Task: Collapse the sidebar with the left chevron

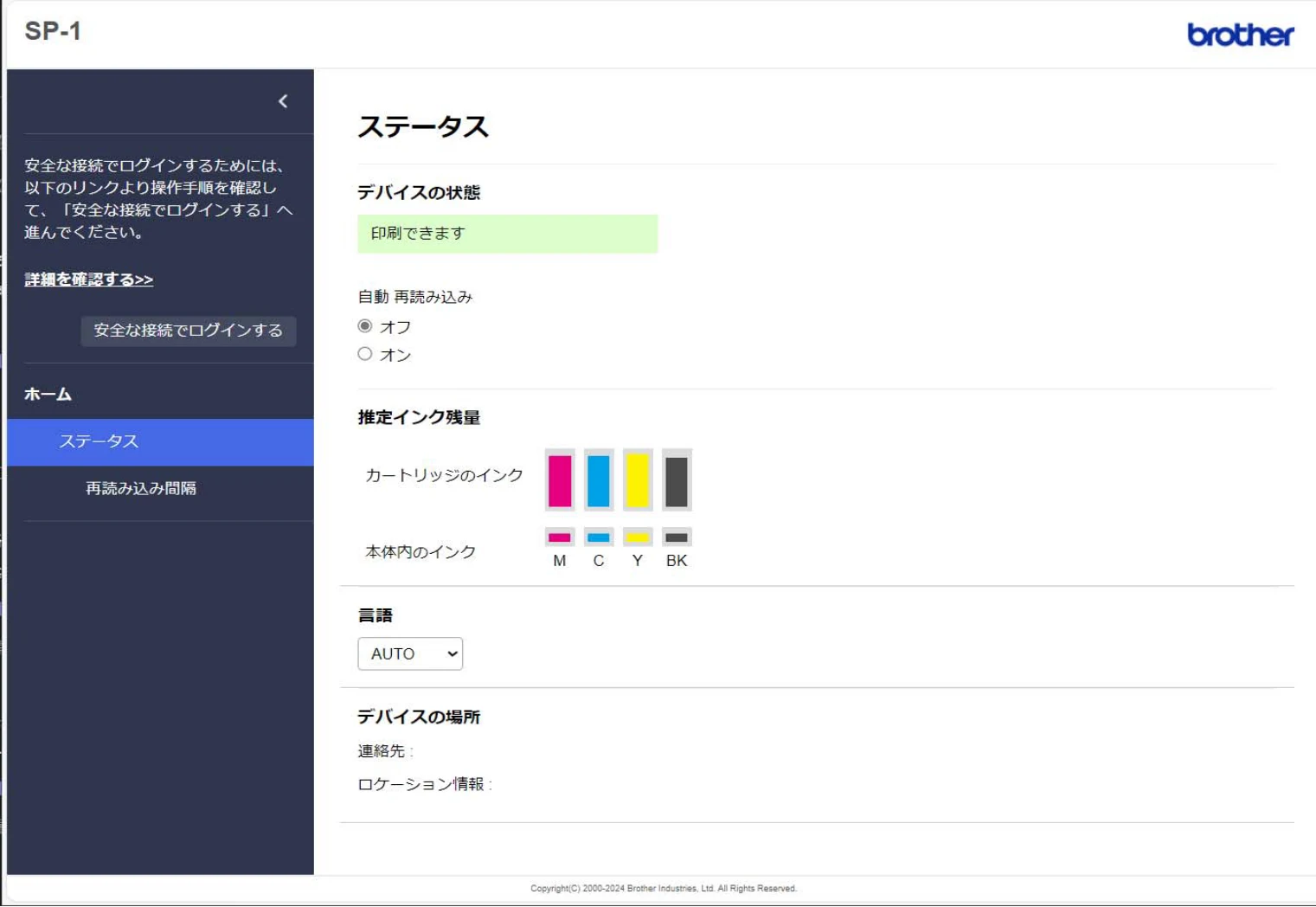Action: tap(283, 101)
